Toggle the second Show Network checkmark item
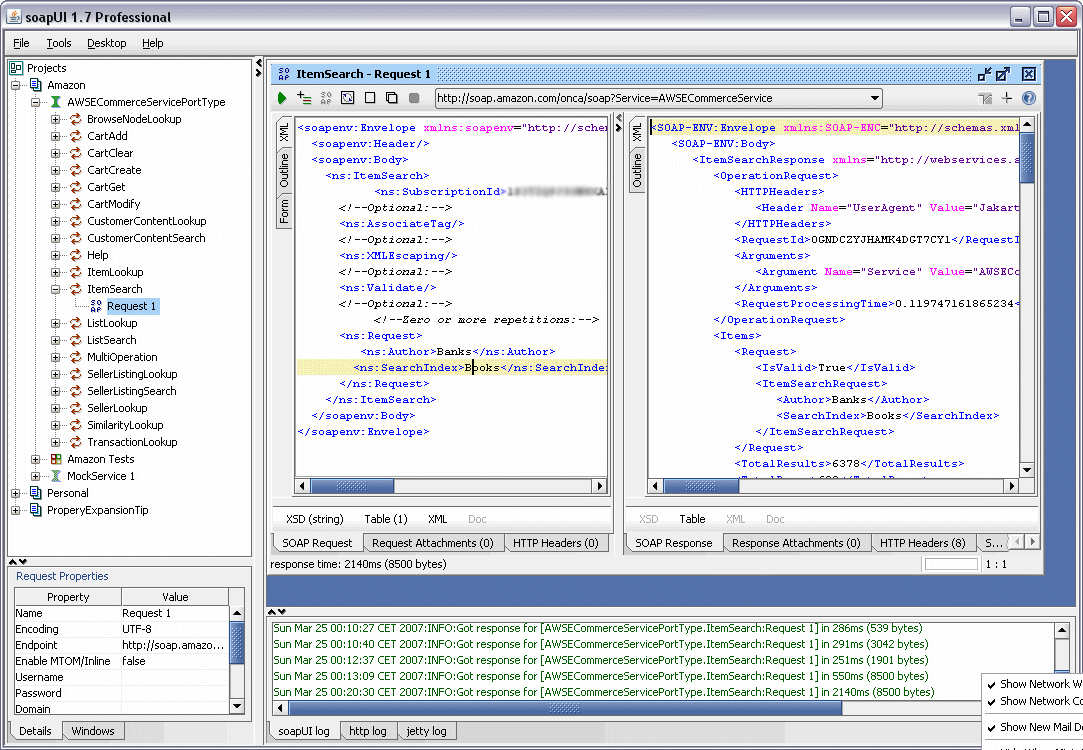The width and height of the screenshot is (1083, 750). coord(1040,701)
